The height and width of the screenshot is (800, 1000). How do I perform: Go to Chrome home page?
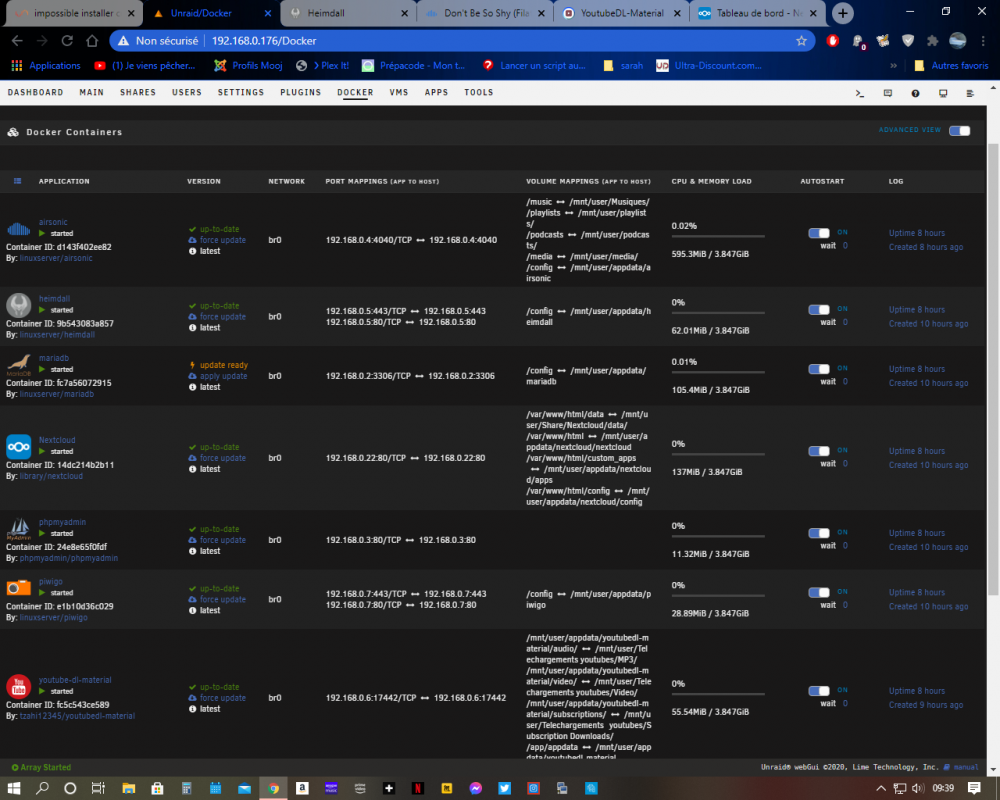point(92,41)
